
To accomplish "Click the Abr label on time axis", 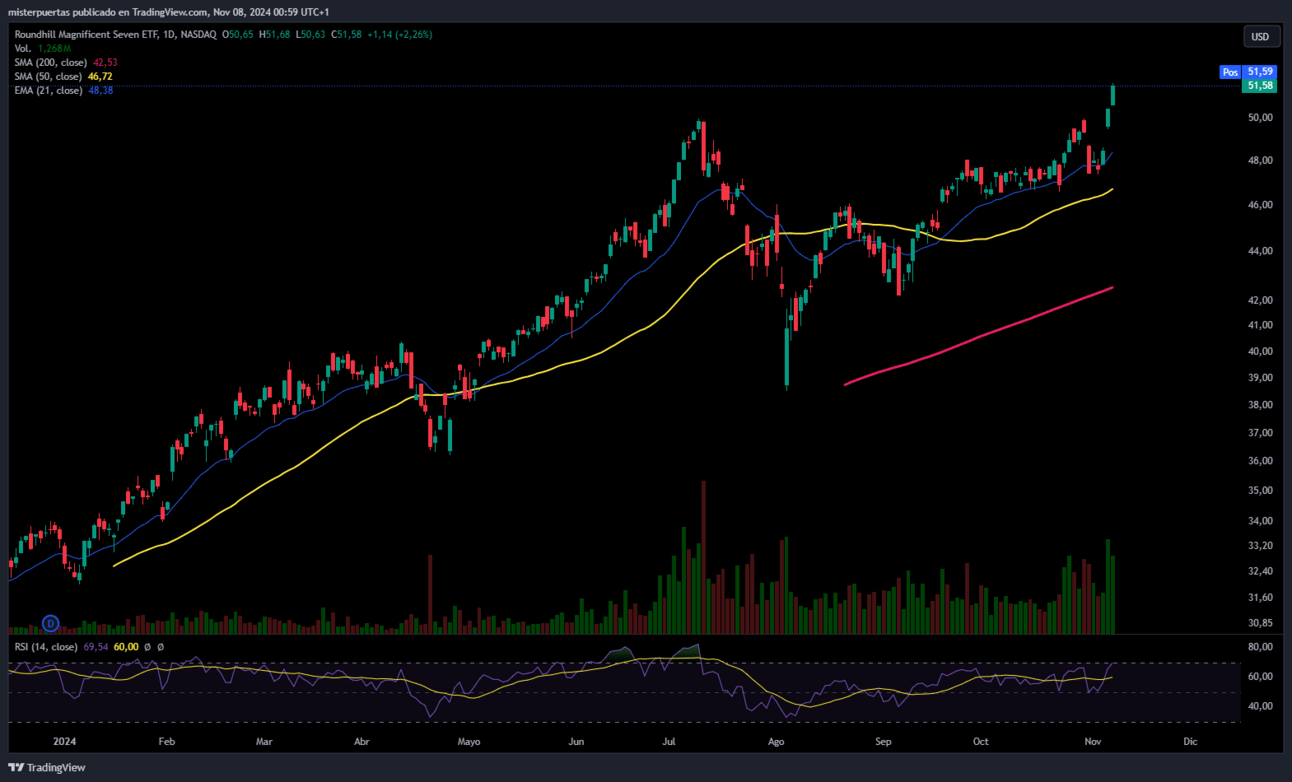I will pyautogui.click(x=362, y=742).
